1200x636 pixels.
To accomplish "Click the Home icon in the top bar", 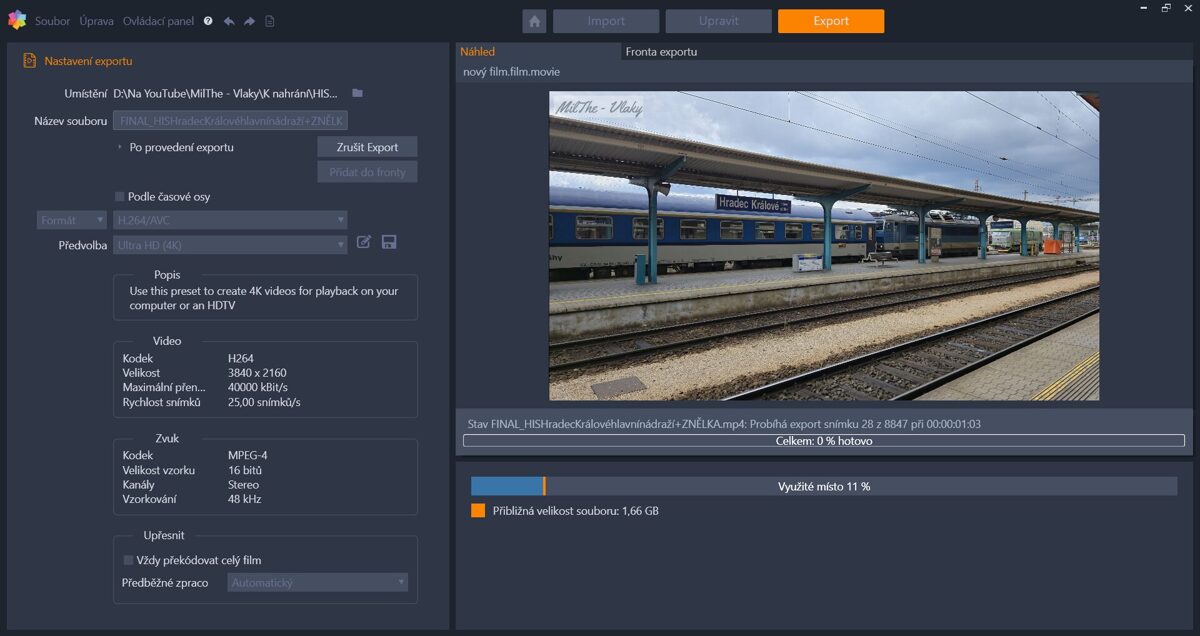I will [537, 20].
